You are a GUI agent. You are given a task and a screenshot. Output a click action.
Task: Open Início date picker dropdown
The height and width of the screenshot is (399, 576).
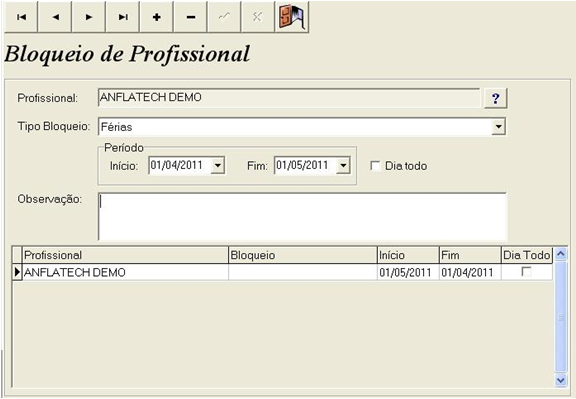coord(218,166)
